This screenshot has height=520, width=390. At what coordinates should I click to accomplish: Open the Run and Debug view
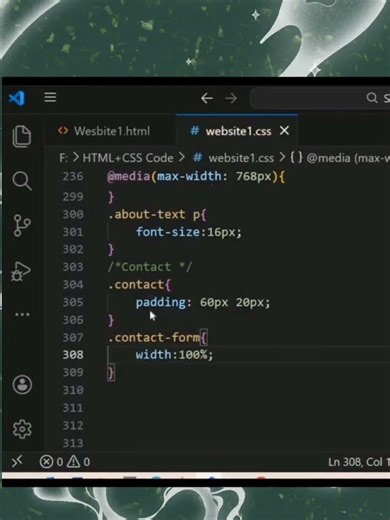(x=21, y=271)
